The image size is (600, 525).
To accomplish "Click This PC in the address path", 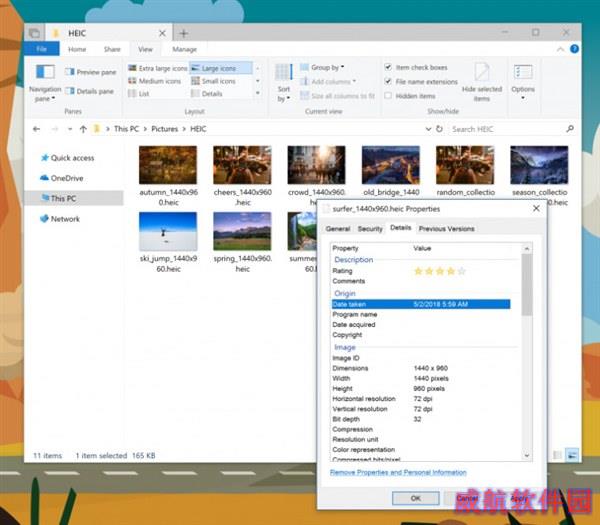I will click(x=126, y=129).
